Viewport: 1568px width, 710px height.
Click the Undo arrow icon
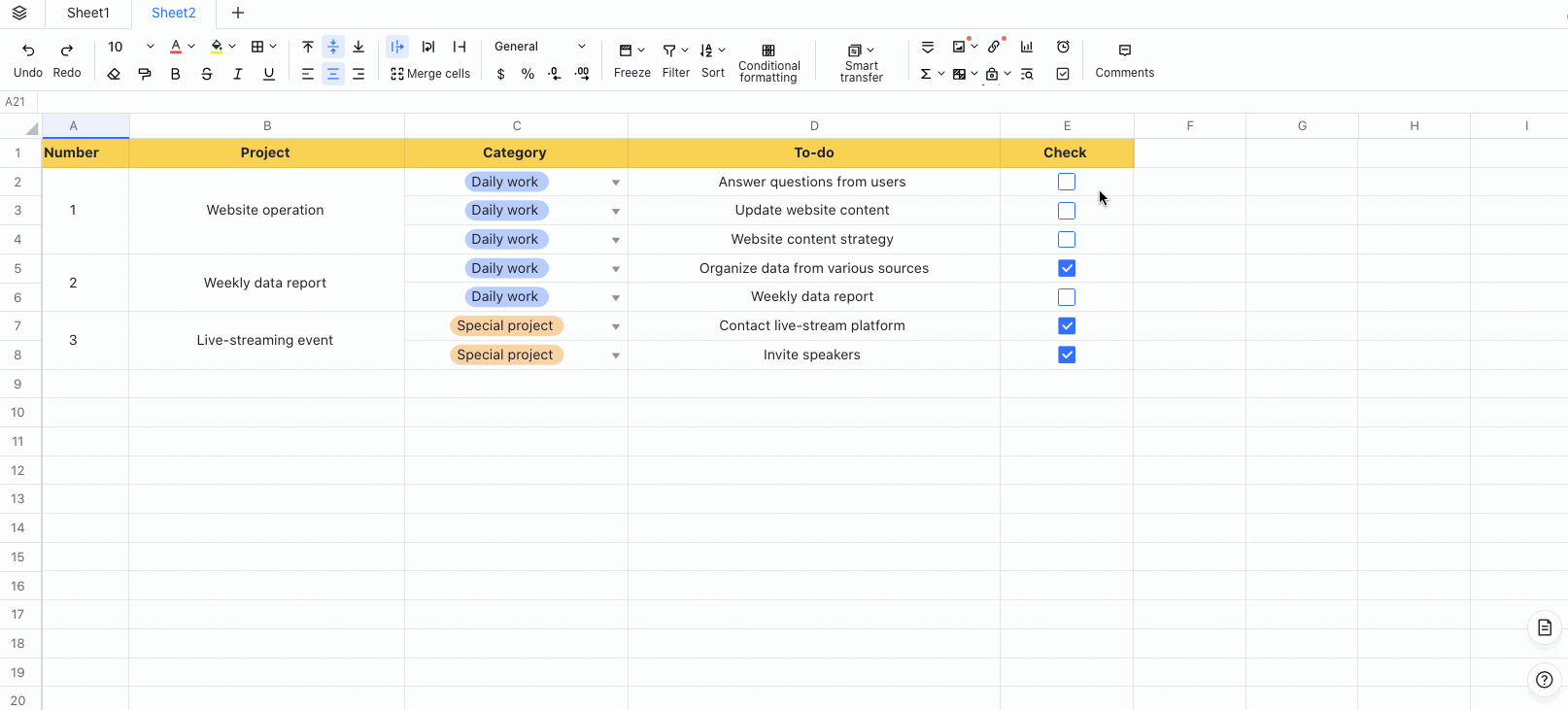pos(28,50)
